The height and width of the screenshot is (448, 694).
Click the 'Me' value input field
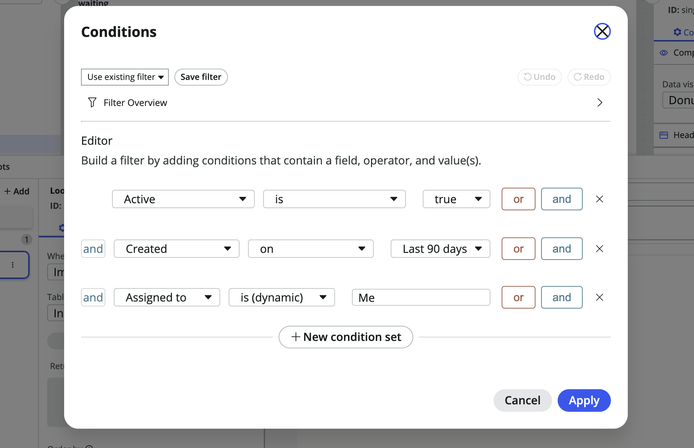click(x=421, y=297)
